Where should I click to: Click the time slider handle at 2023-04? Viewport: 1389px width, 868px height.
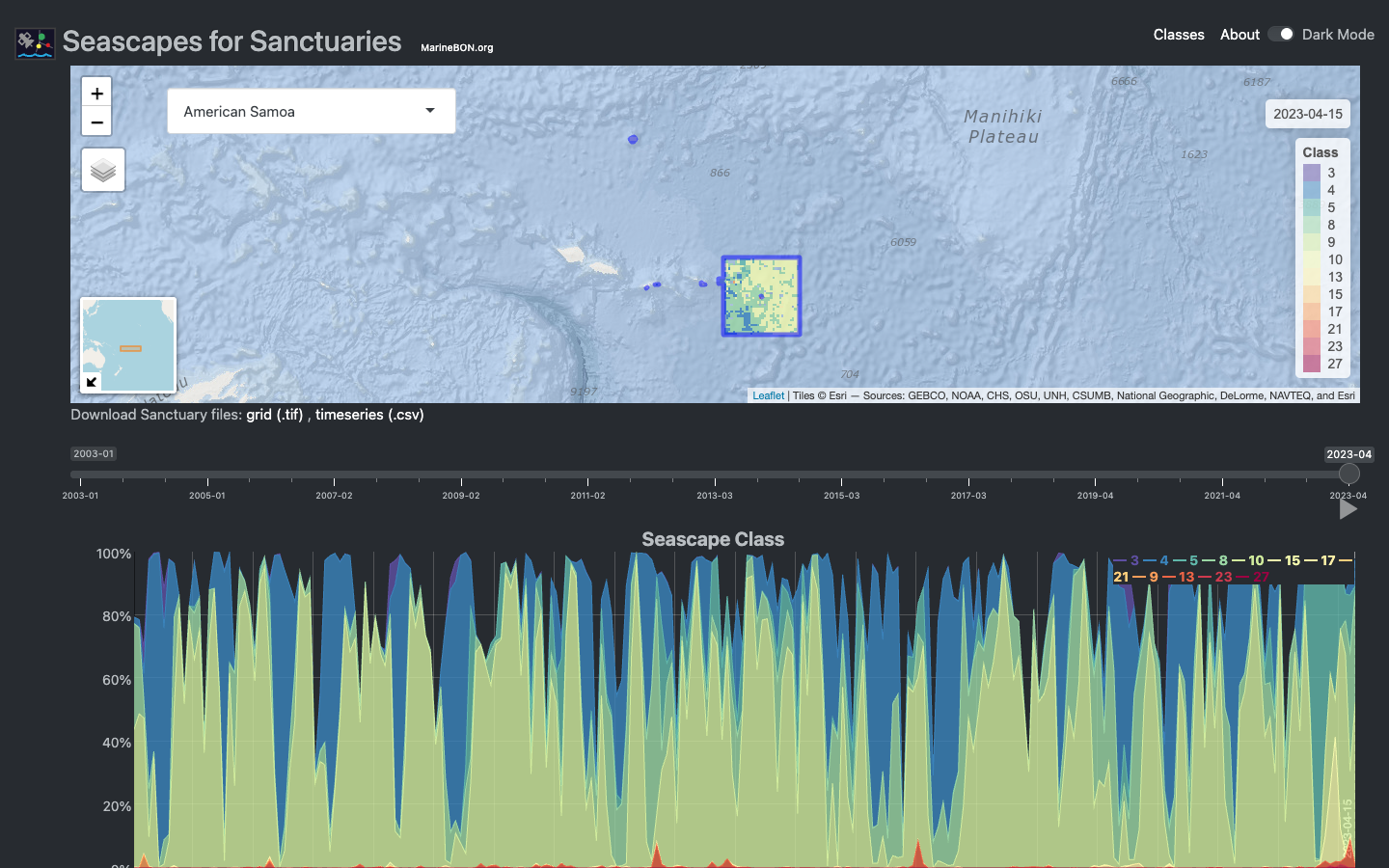click(x=1348, y=474)
